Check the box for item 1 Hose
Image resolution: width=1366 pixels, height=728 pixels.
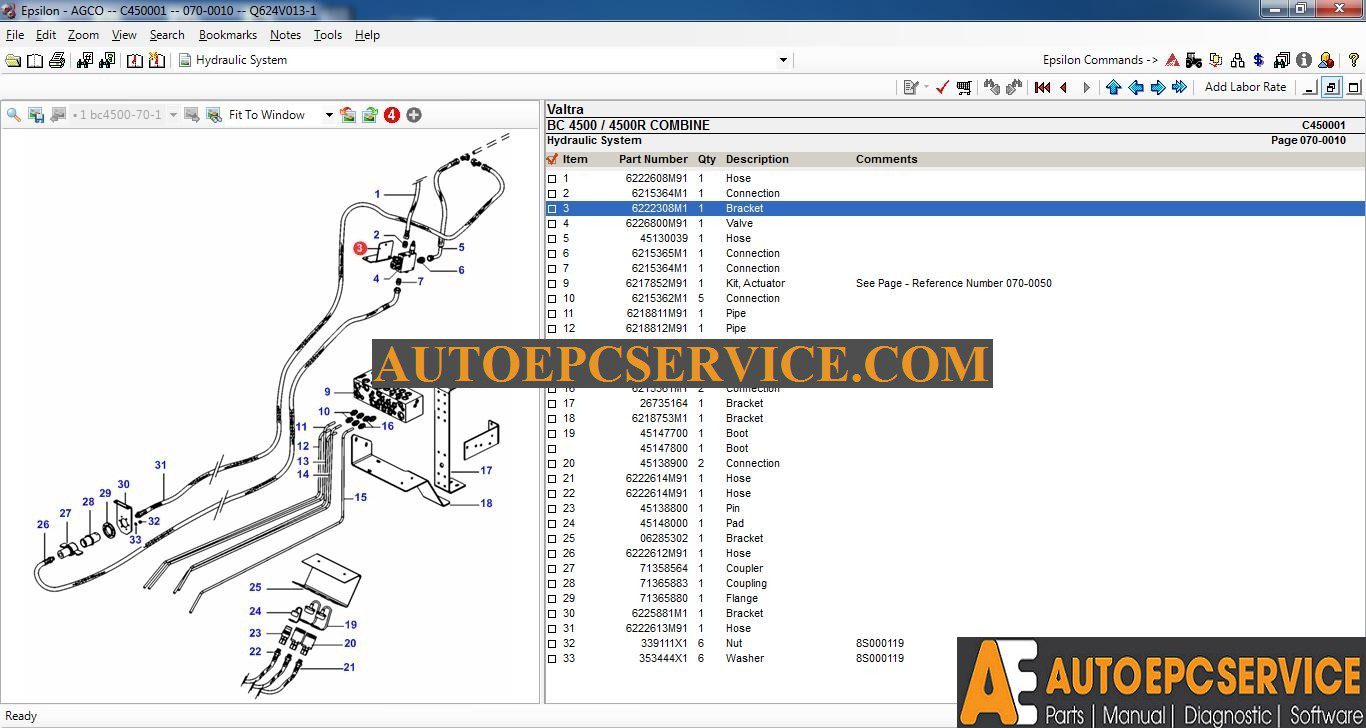tap(552, 179)
